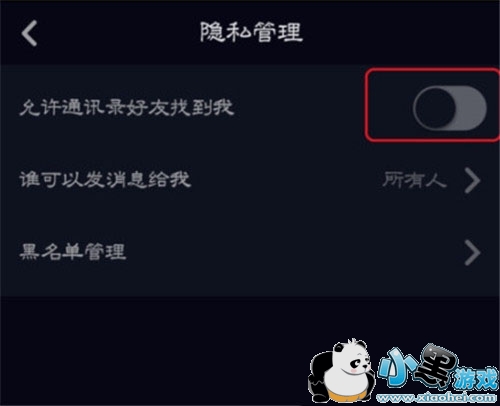Click the panda's yellow shorts
This screenshot has width=500, height=406.
(x=346, y=395)
